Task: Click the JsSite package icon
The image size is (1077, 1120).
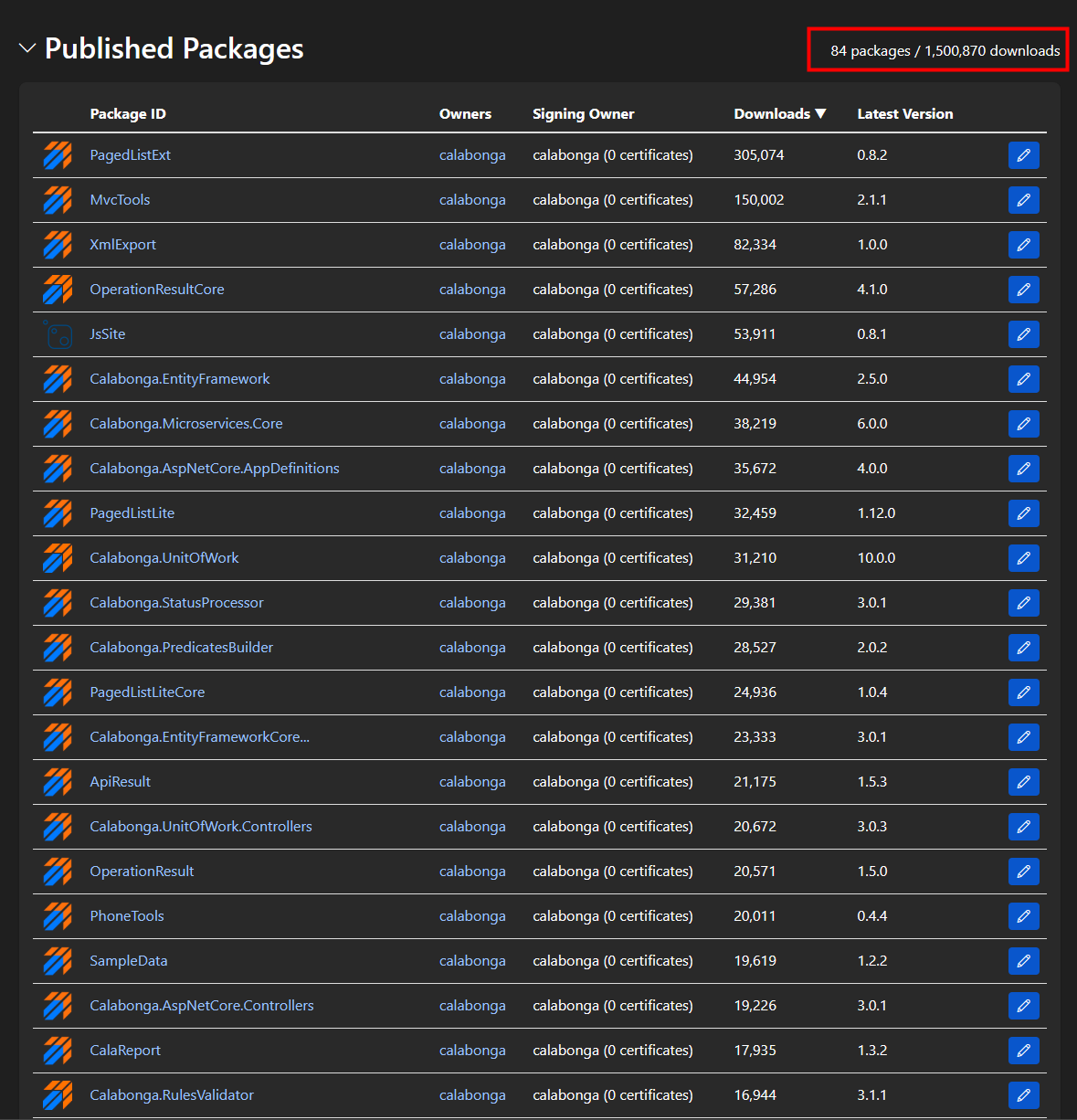Action: coord(58,334)
